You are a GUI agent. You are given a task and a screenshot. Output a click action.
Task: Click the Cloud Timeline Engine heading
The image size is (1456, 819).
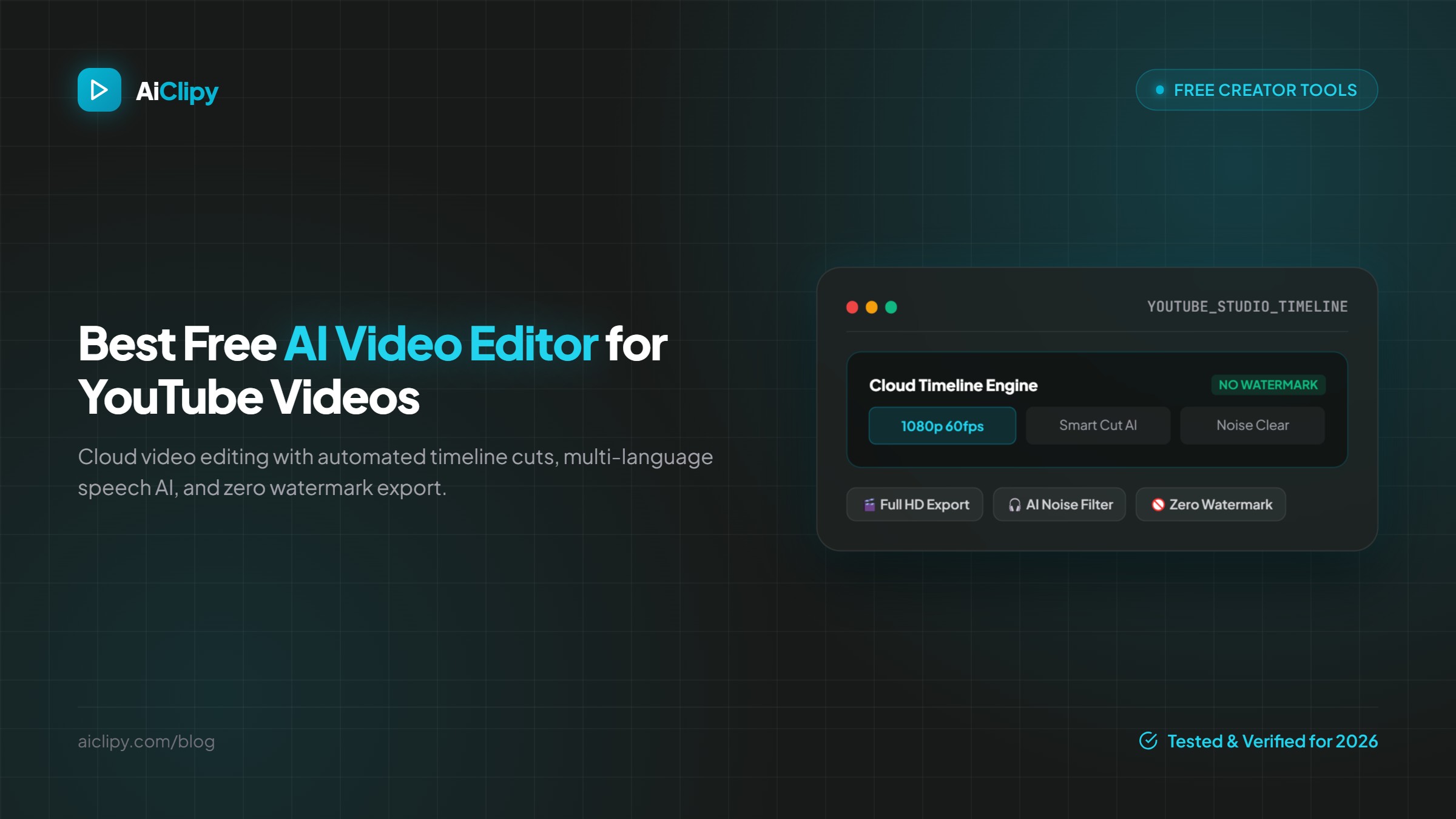point(953,385)
